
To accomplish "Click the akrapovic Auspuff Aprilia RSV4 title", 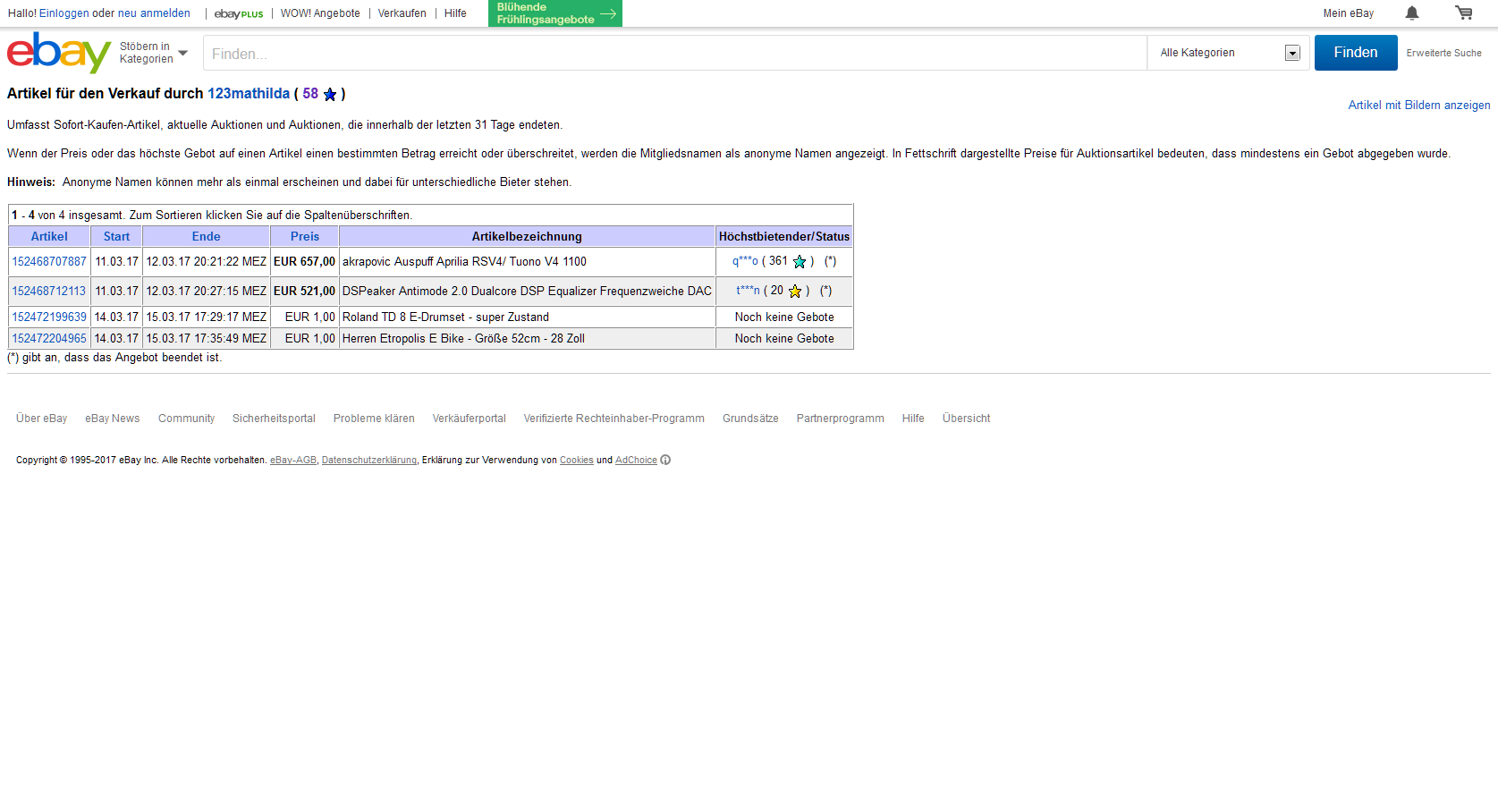I will [x=464, y=262].
